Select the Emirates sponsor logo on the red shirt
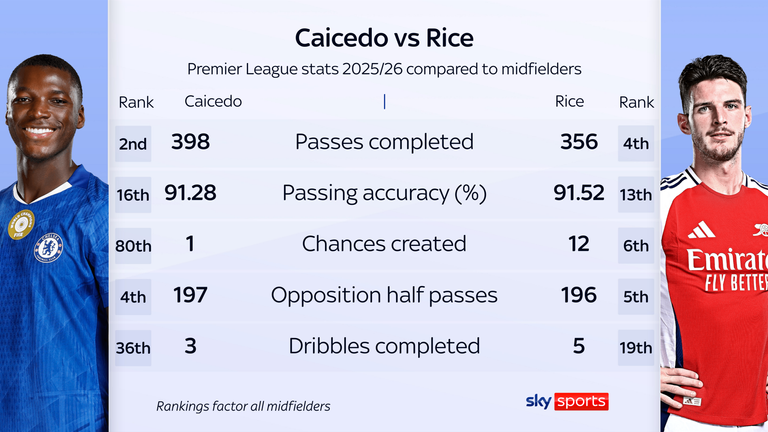Screen dimensions: 768x432 pos(727,266)
